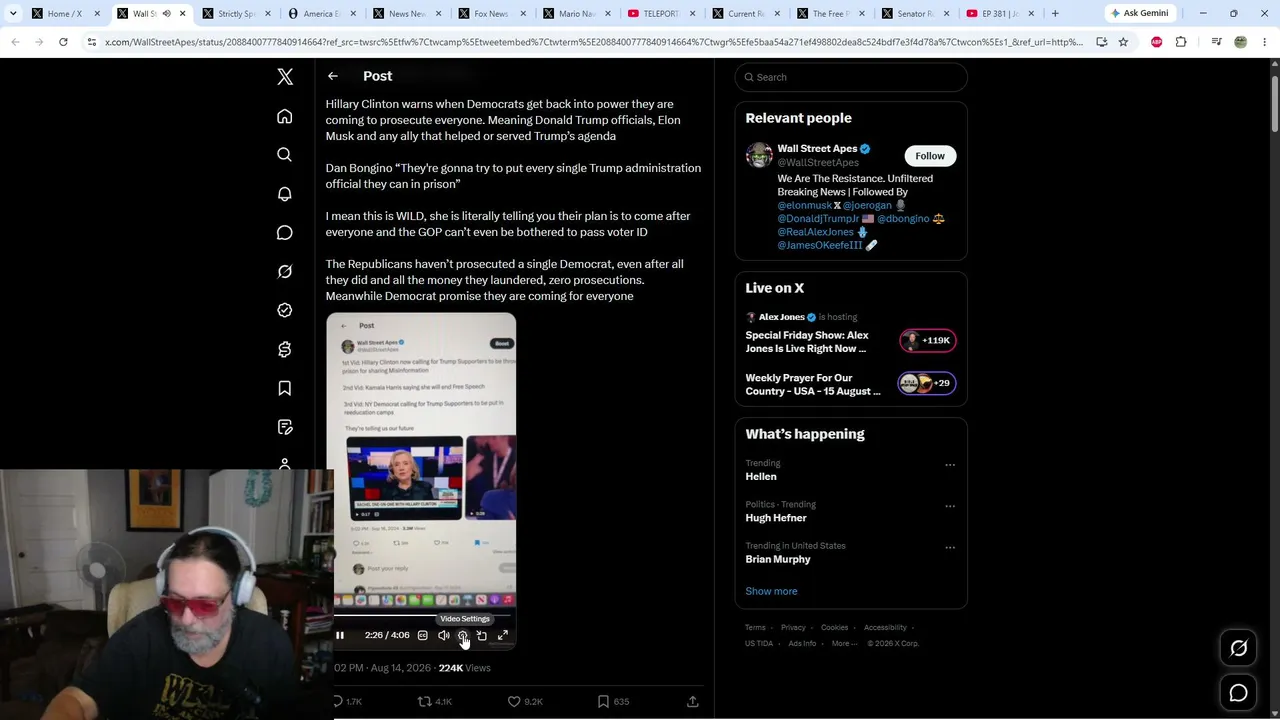Switch to the TELEPORT YouTube tab
Screen dimensions: 1280x720
tap(661, 14)
